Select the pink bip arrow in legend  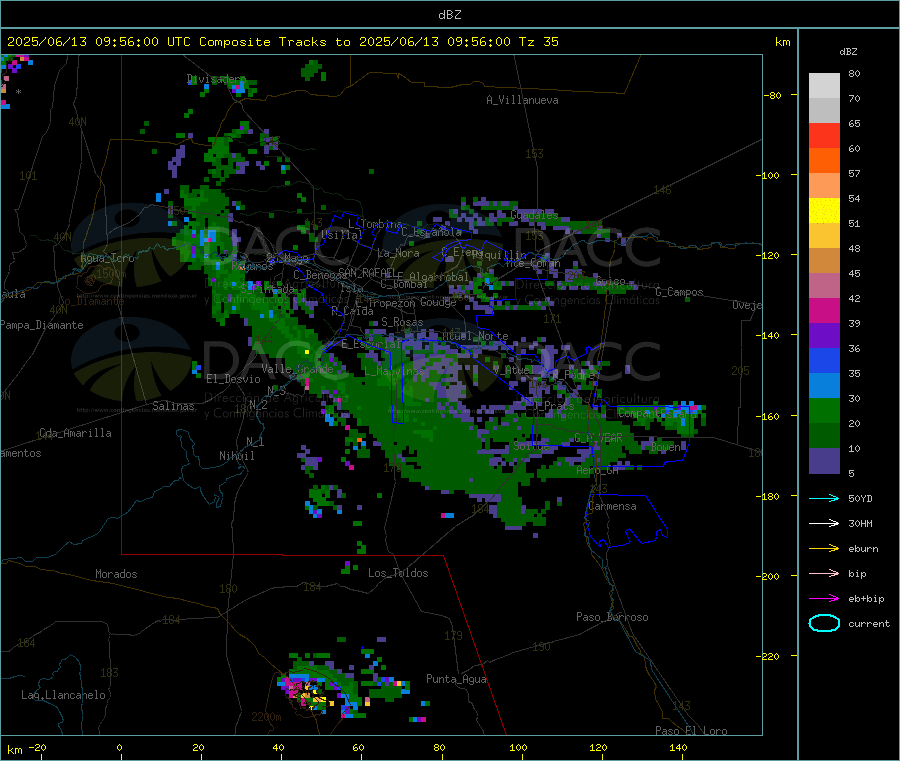(x=824, y=573)
